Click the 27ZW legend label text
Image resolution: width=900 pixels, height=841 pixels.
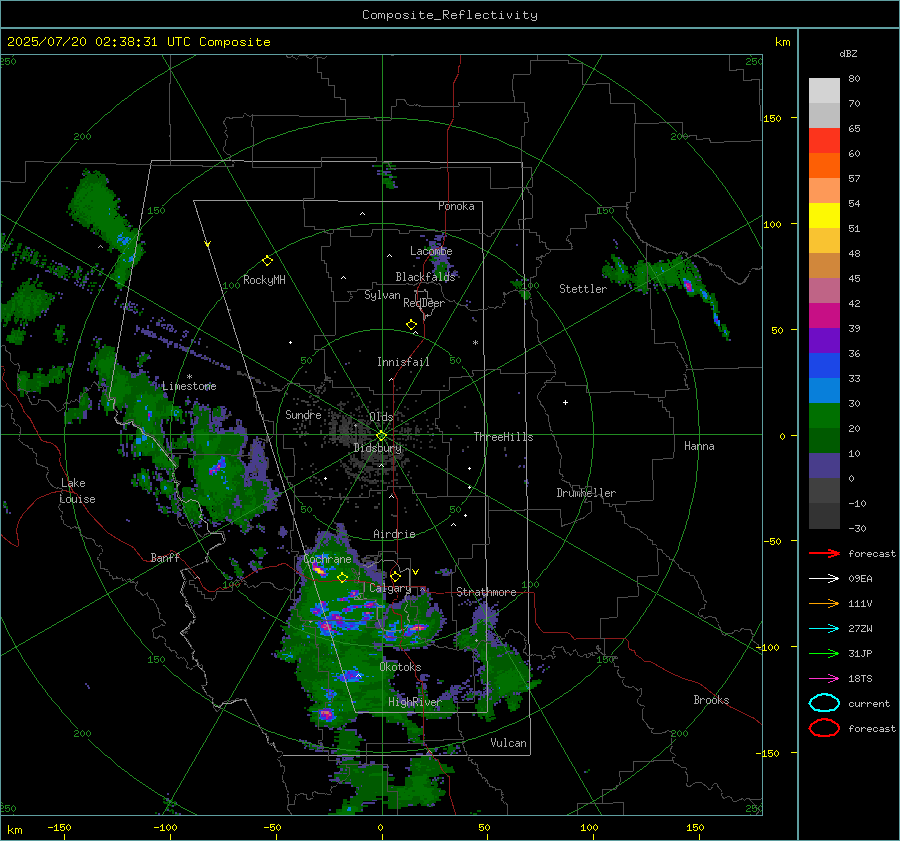coord(860,629)
